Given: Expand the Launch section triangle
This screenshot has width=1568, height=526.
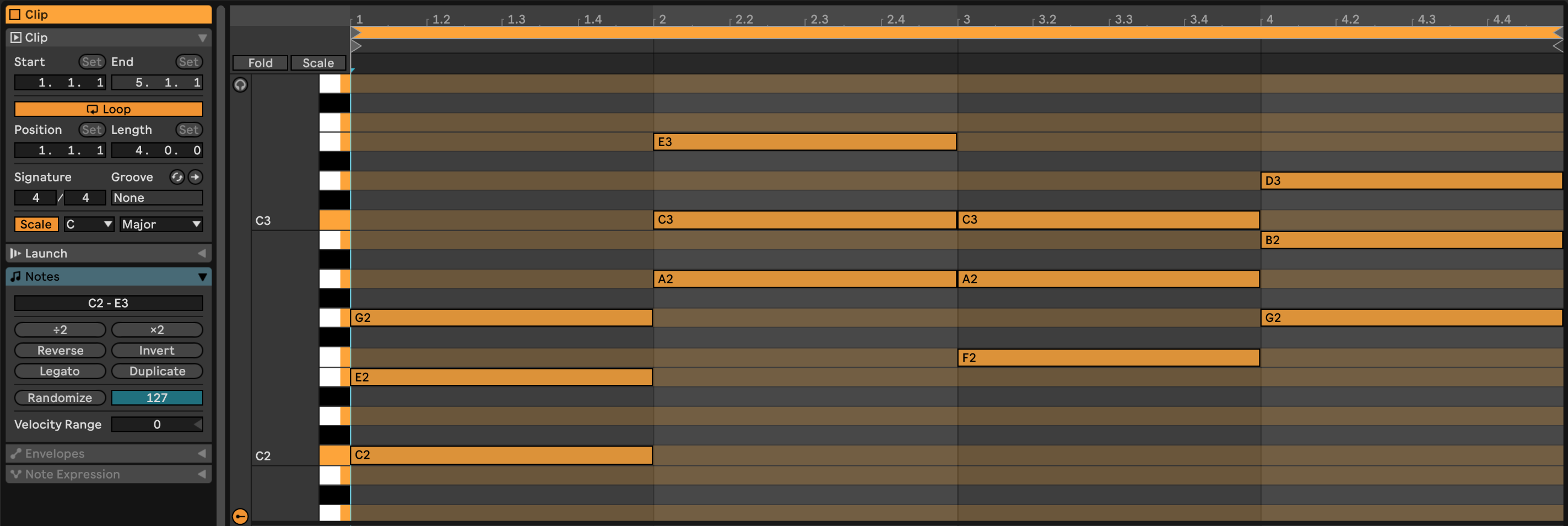Looking at the screenshot, I should pyautogui.click(x=202, y=253).
